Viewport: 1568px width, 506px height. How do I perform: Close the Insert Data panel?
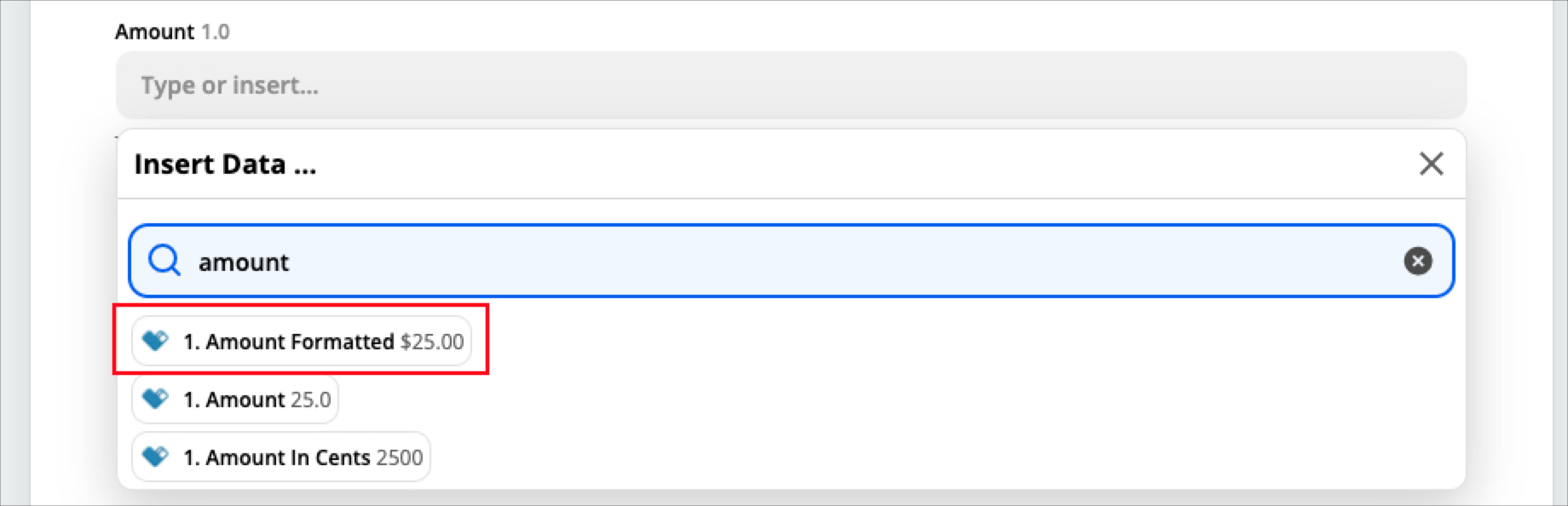point(1431,164)
